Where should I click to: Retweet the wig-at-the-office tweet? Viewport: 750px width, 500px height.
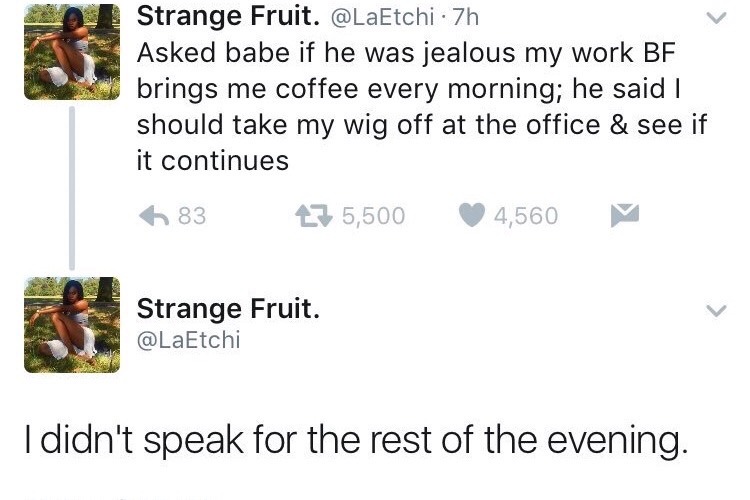[313, 215]
